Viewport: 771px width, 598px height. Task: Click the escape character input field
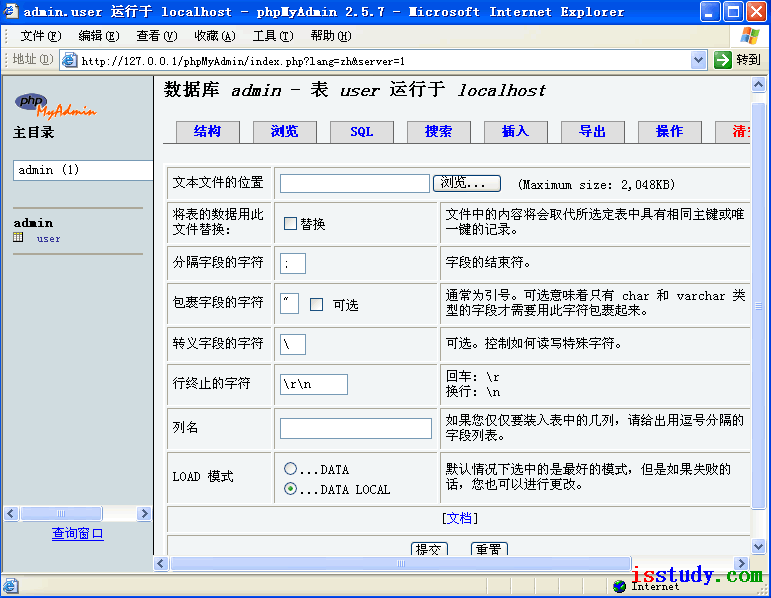[x=293, y=344]
